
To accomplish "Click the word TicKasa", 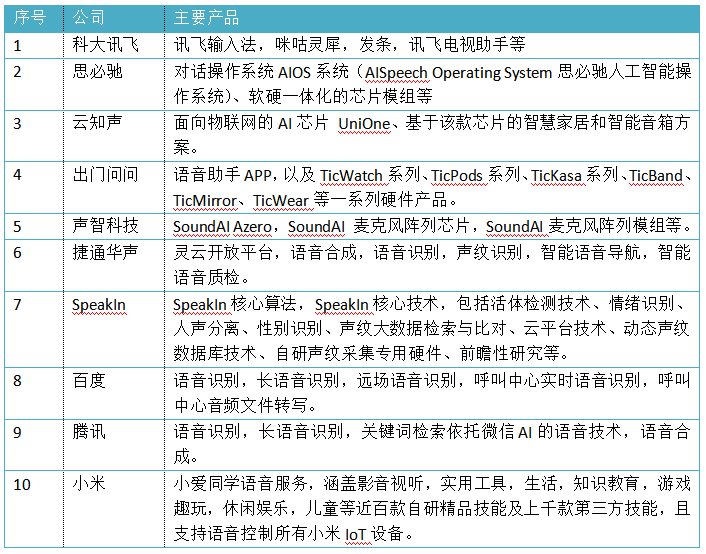I will tap(556, 176).
